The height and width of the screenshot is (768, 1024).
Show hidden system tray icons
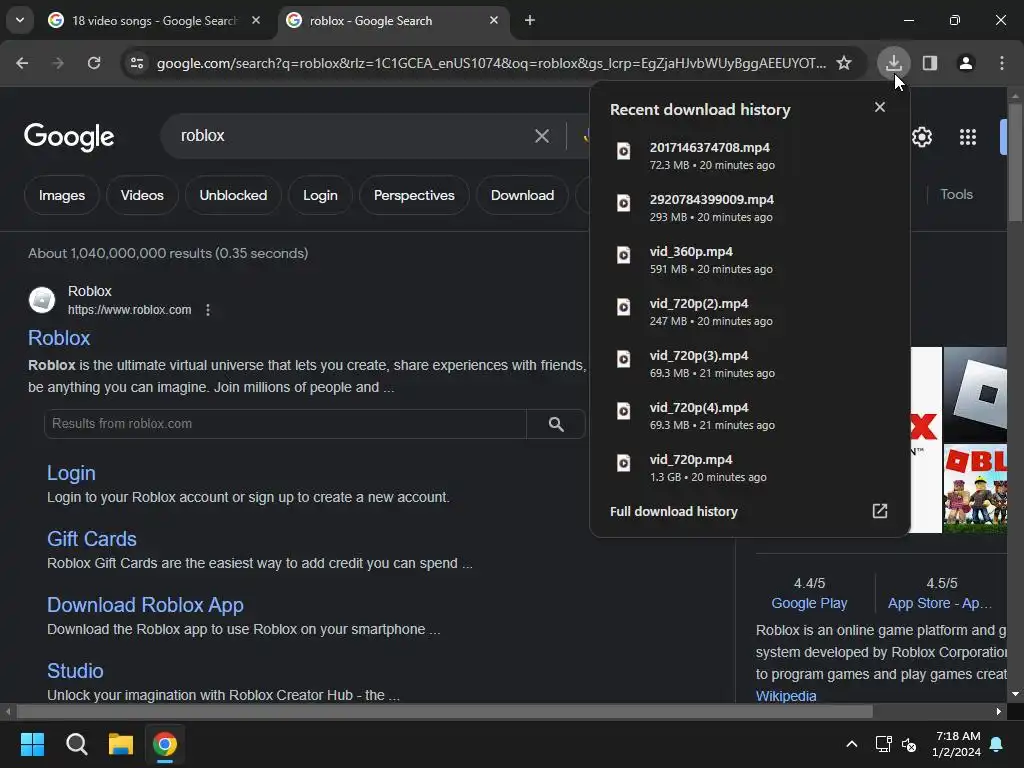[x=852, y=744]
